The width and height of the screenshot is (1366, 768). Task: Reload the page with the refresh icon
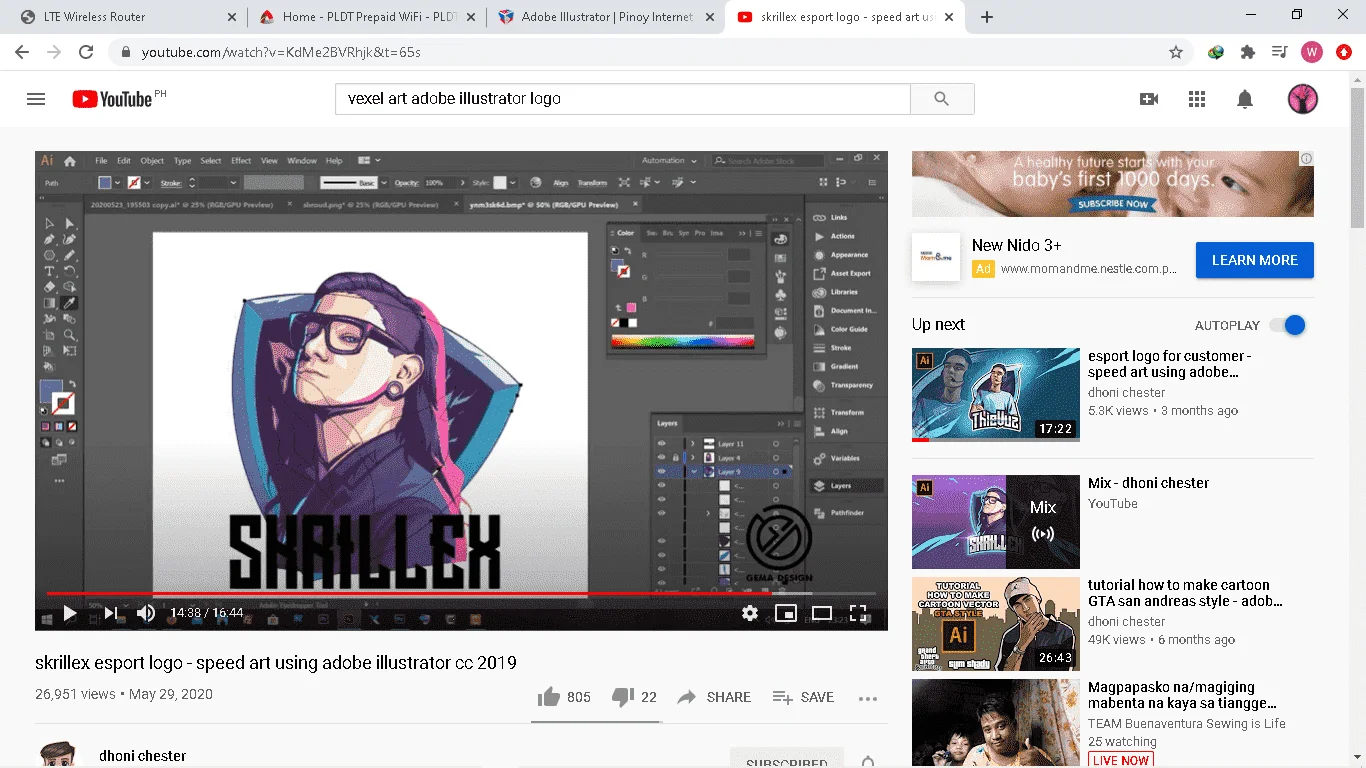86,52
